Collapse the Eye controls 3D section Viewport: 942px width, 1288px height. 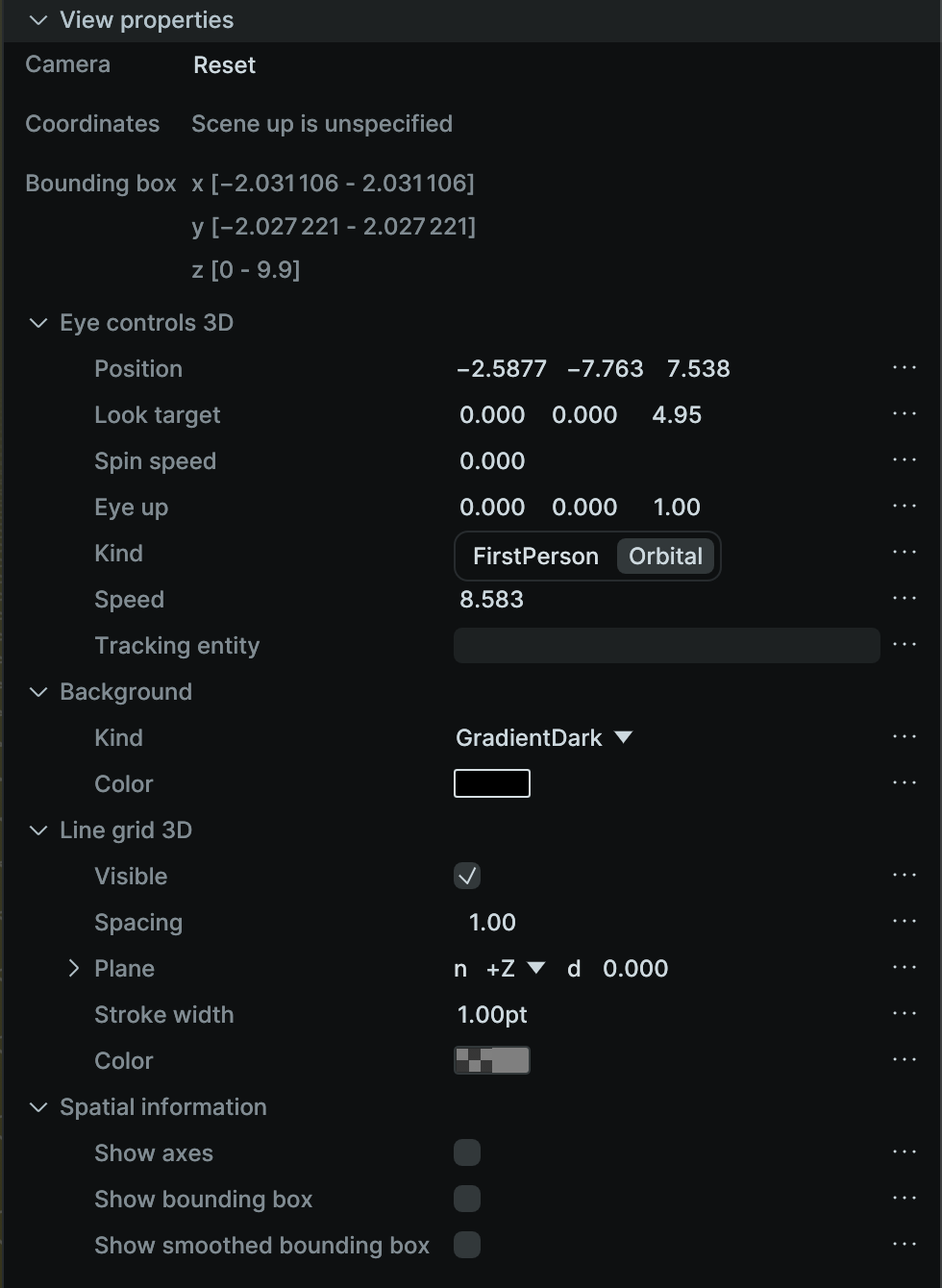tap(37, 323)
